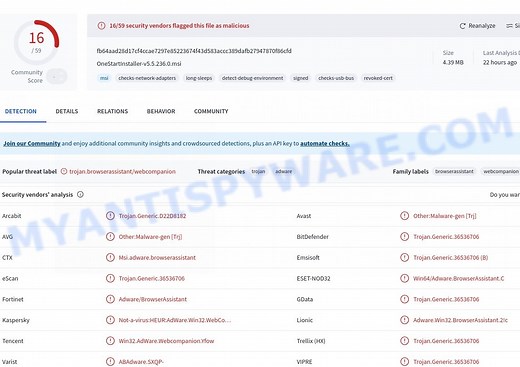Click the alert icon before trojan.browserassistant/webcompanion label
The height and width of the screenshot is (367, 520).
(64, 171)
